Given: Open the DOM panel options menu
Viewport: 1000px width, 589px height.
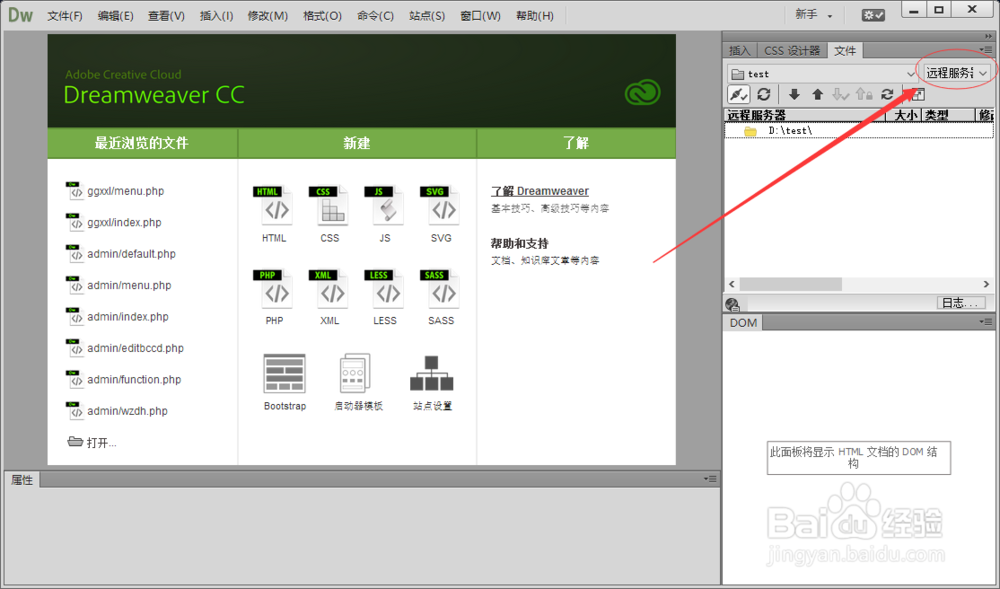Looking at the screenshot, I should point(985,322).
